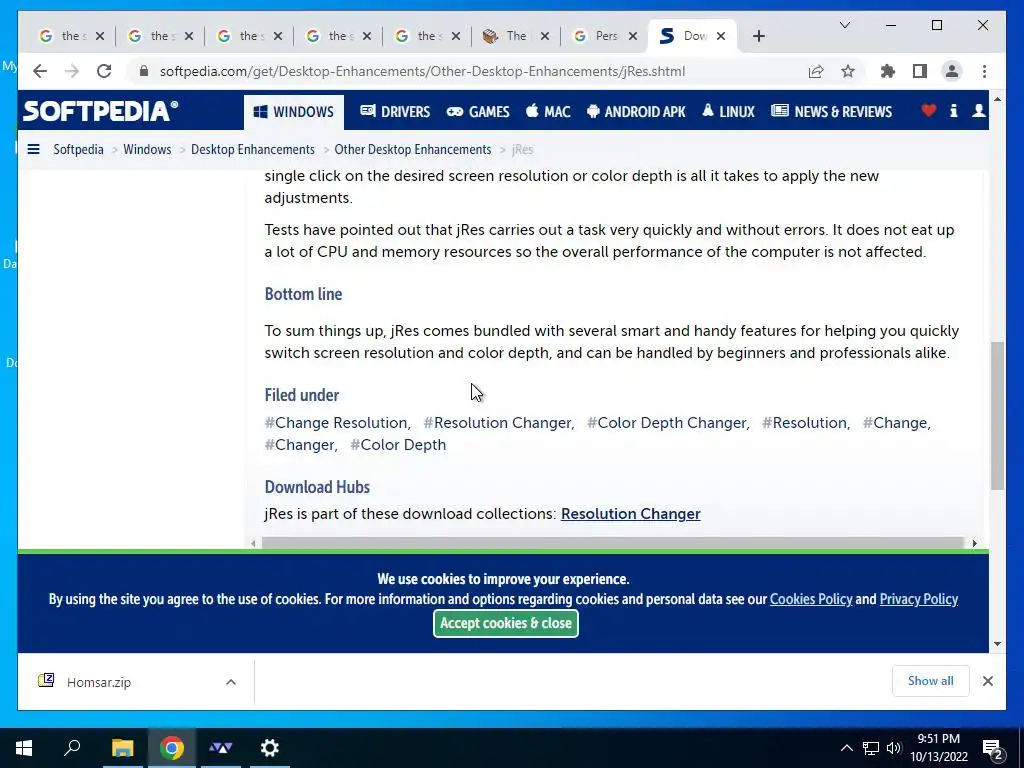Open the #Change tag
The width and height of the screenshot is (1024, 768).
click(897, 423)
